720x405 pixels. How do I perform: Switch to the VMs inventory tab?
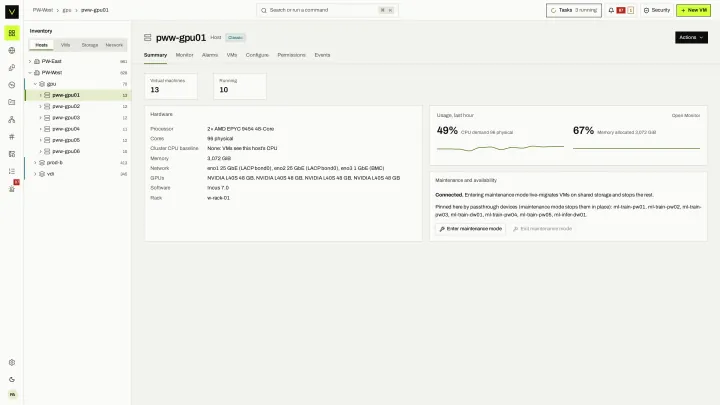click(66, 45)
